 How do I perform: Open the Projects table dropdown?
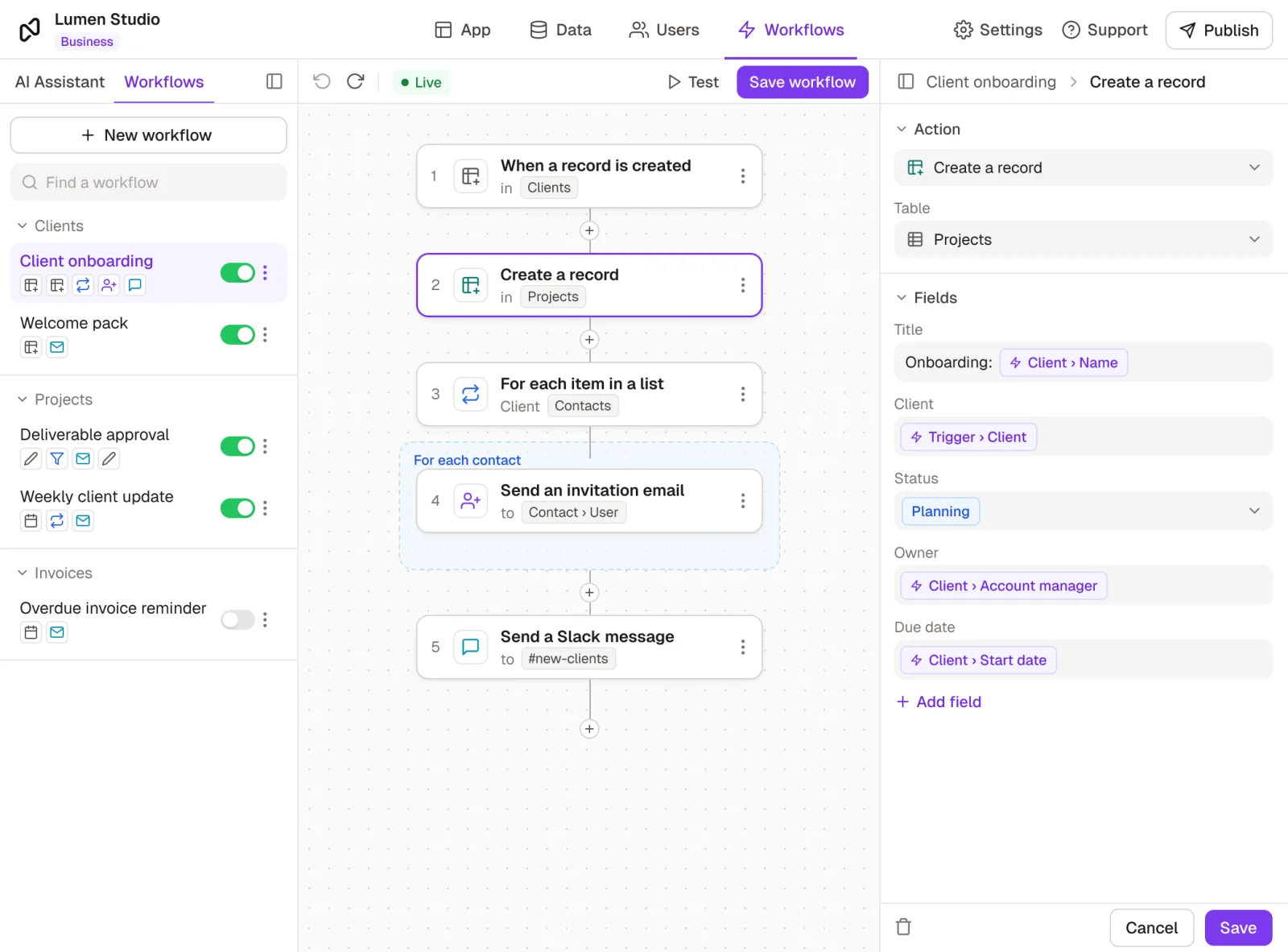[x=1084, y=239]
